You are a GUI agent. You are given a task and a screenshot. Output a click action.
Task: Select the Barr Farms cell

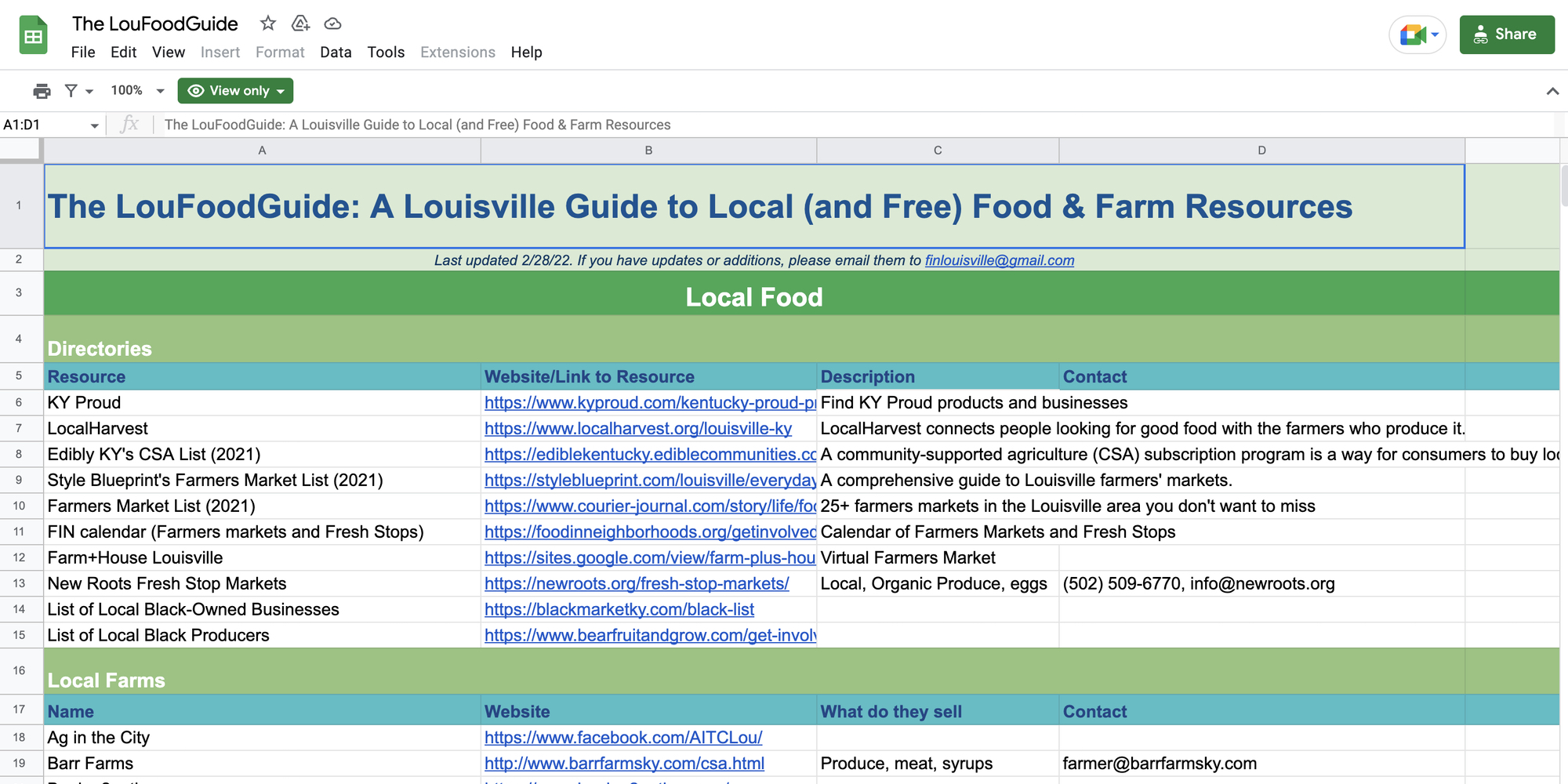coord(263,764)
